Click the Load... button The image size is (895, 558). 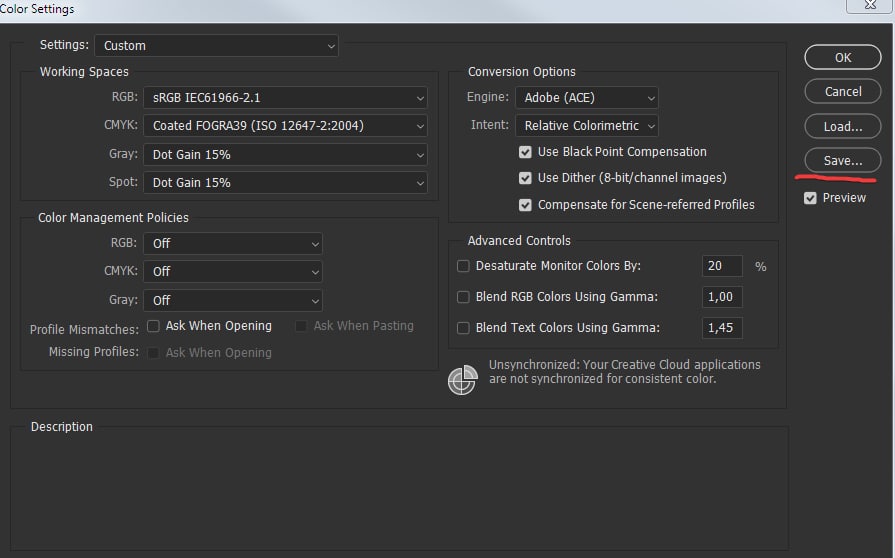click(842, 126)
